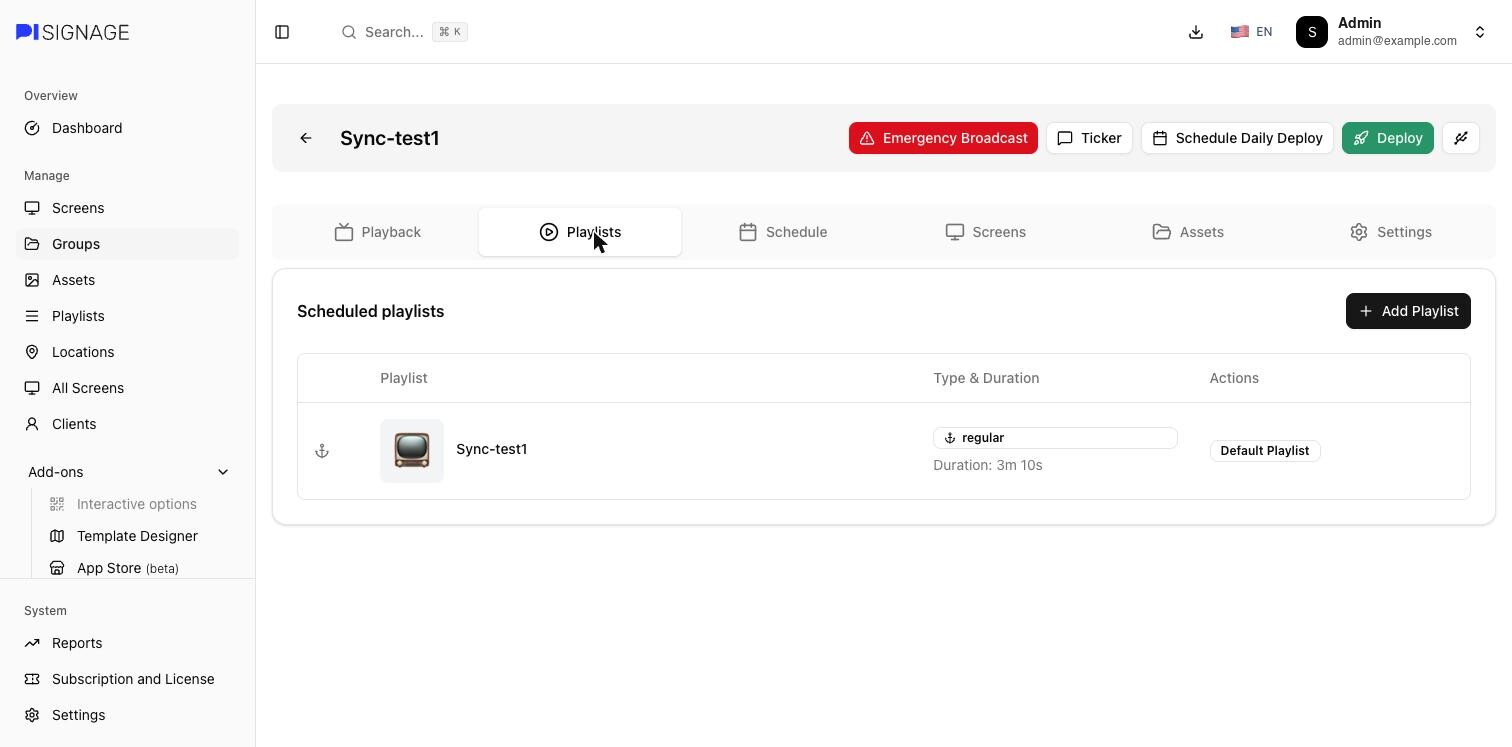
Task: Click the Sync-test1 playlist TV thumbnail
Action: (412, 451)
